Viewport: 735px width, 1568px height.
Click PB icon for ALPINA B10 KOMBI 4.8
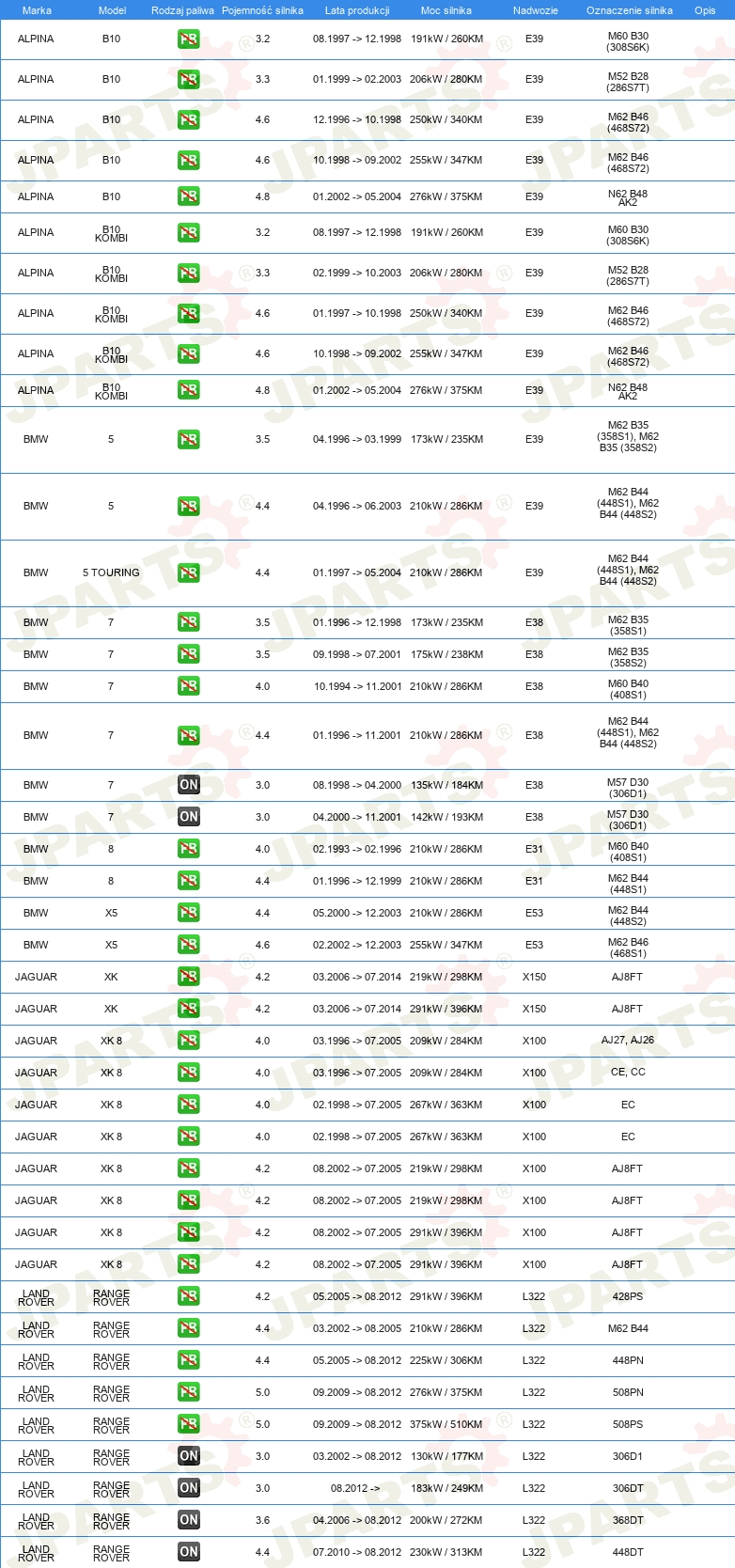(189, 390)
